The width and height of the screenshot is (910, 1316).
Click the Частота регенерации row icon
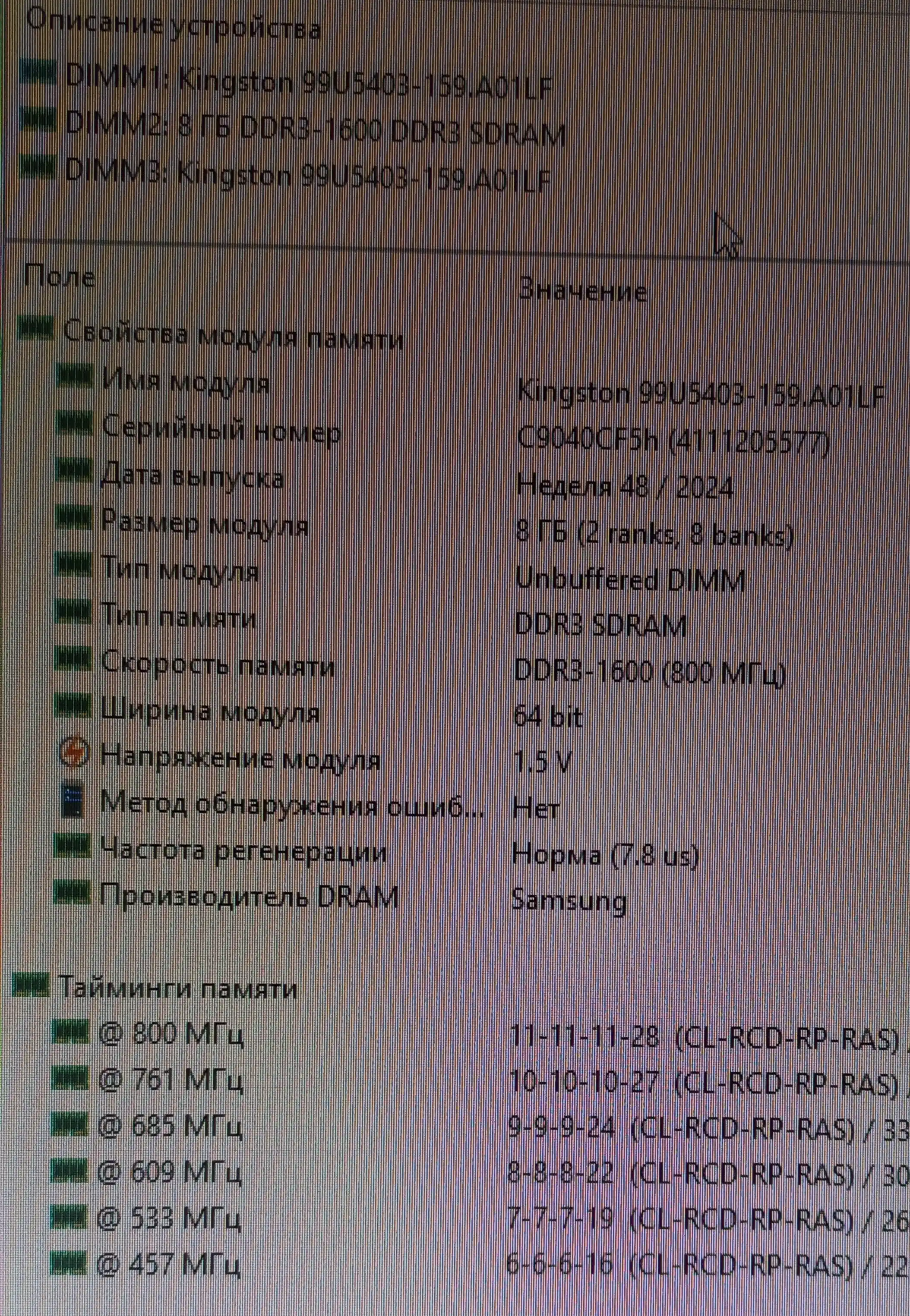[x=72, y=845]
